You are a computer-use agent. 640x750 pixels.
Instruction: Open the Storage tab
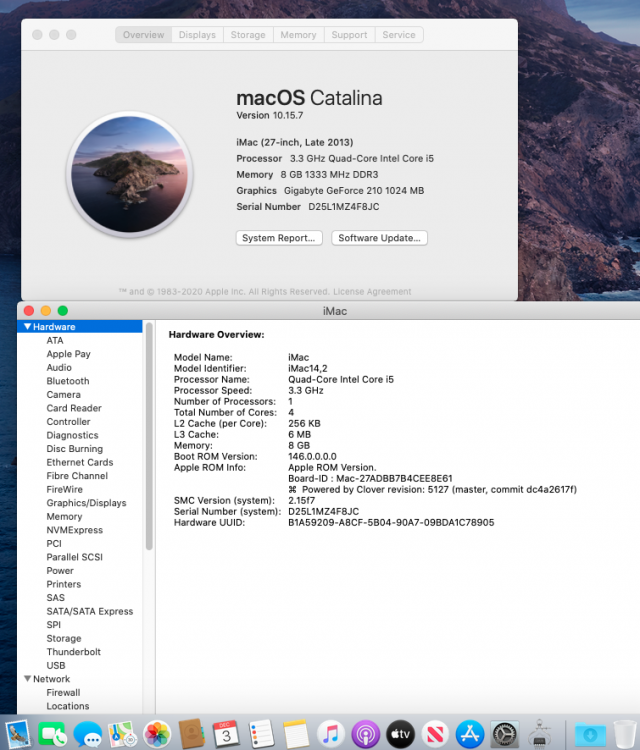tap(248, 35)
